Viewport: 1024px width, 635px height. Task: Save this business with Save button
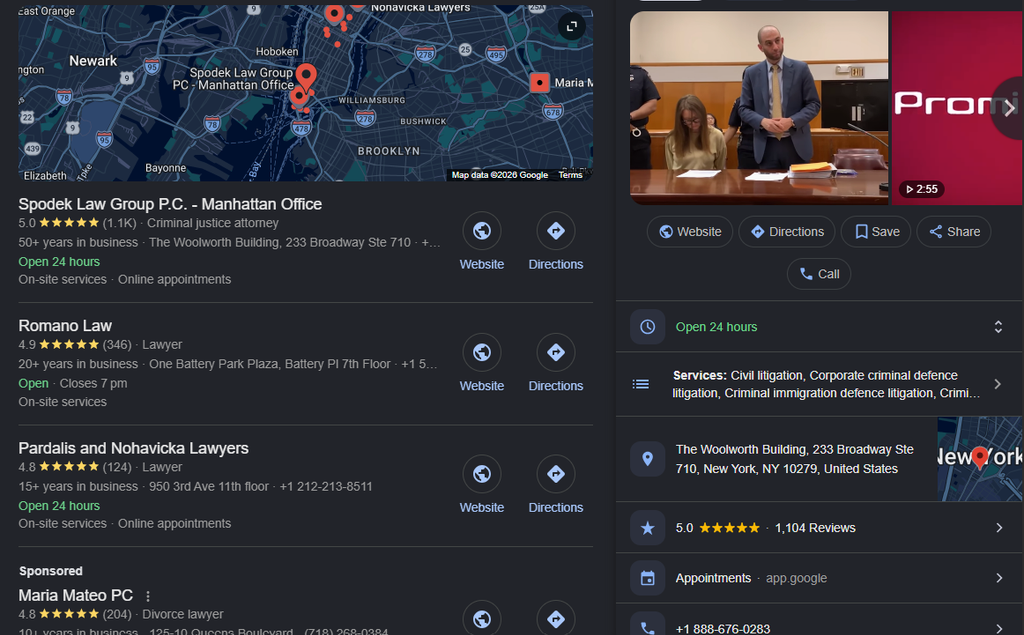pos(876,232)
